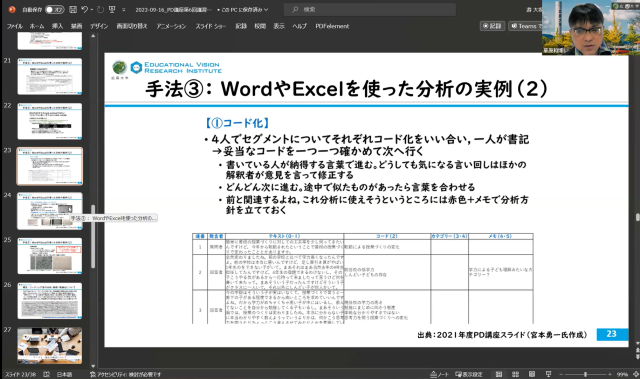Click slide panel scroll-up arrow

(93, 36)
